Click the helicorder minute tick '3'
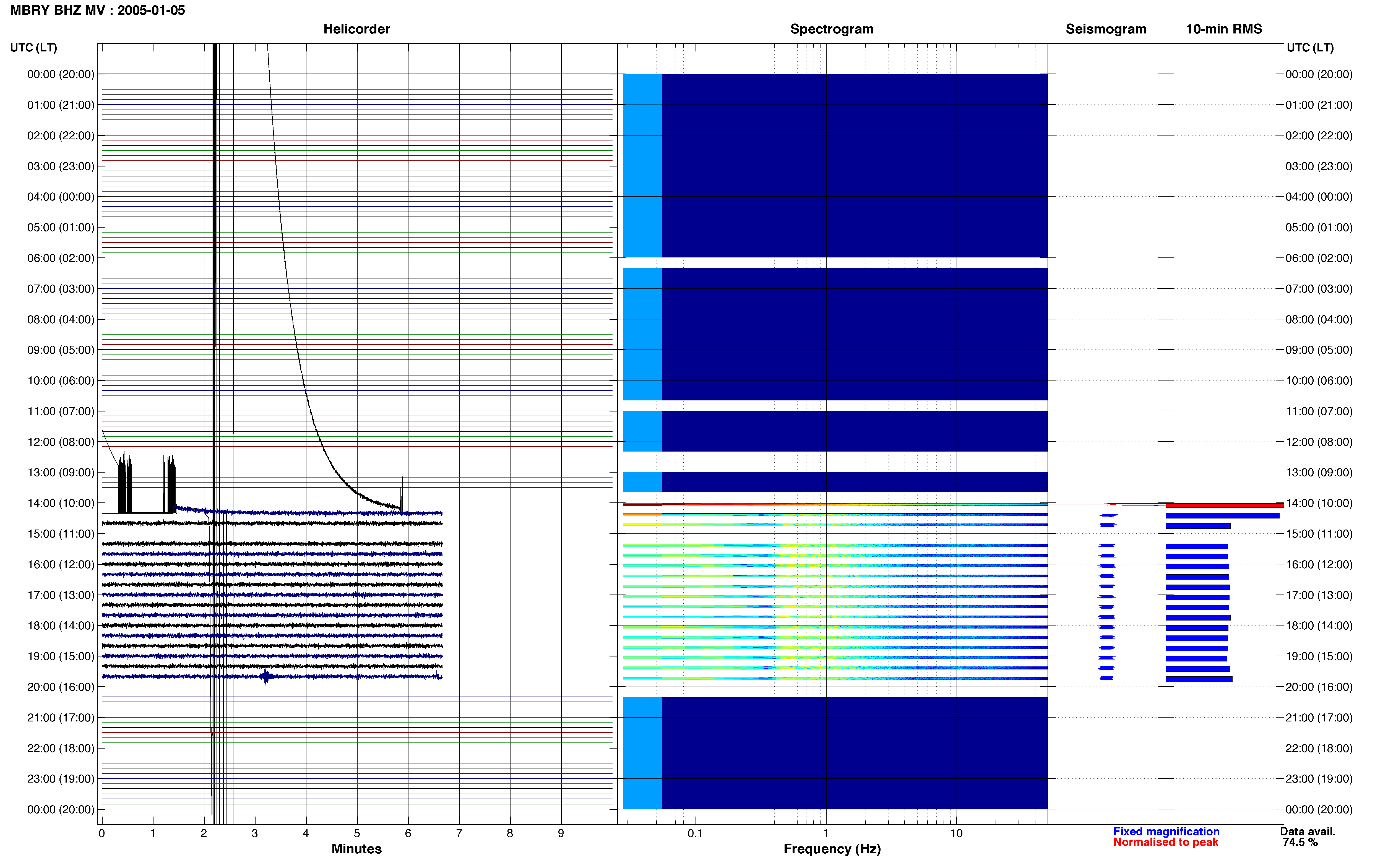 255,833
